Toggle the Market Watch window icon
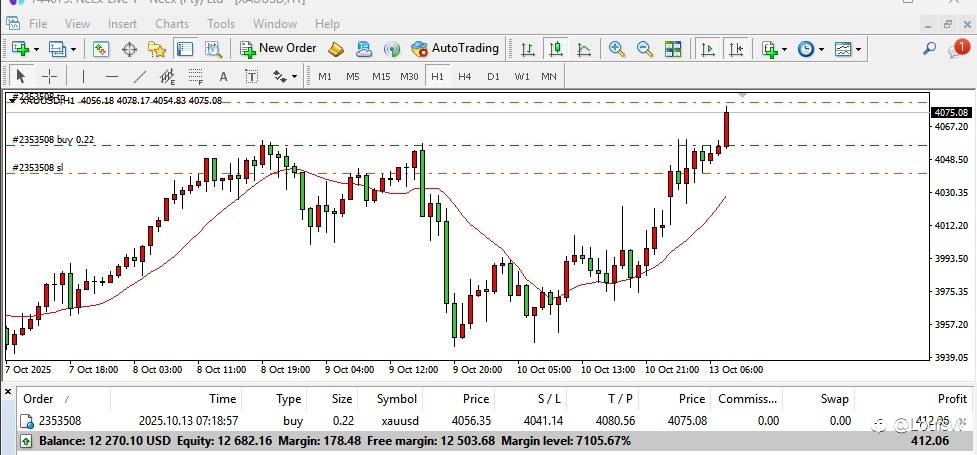The height and width of the screenshot is (455, 977). tap(100, 49)
